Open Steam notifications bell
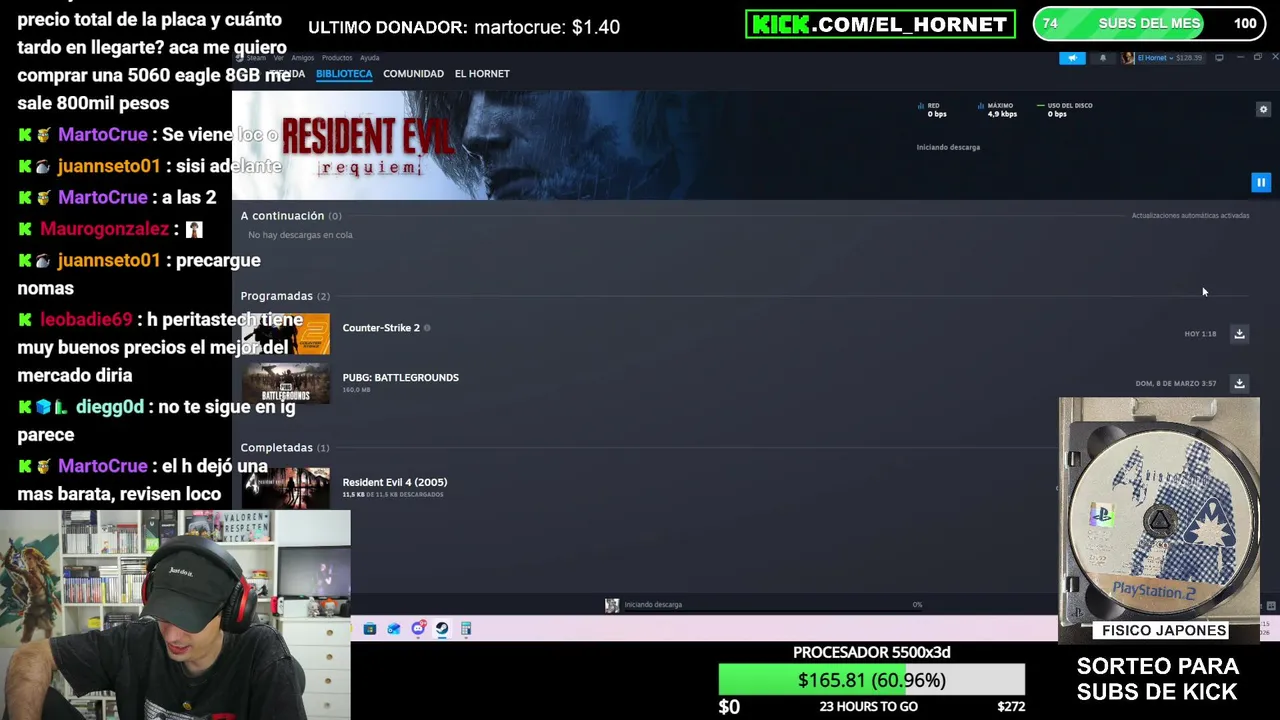This screenshot has width=1280, height=720. (1103, 58)
